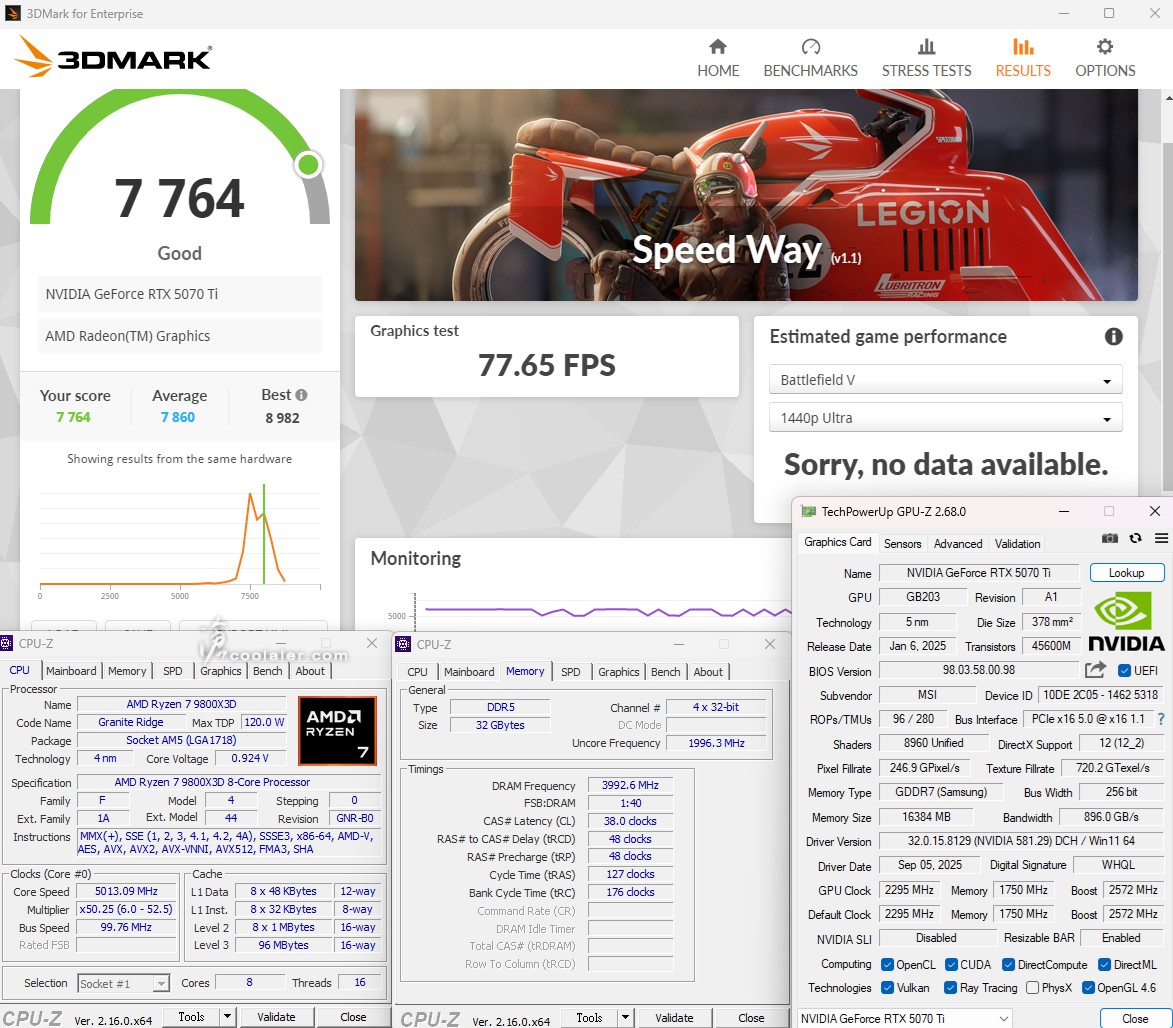Viewport: 1173px width, 1028px height.
Task: Toggle the DirectML checkbox
Action: (x=1104, y=964)
